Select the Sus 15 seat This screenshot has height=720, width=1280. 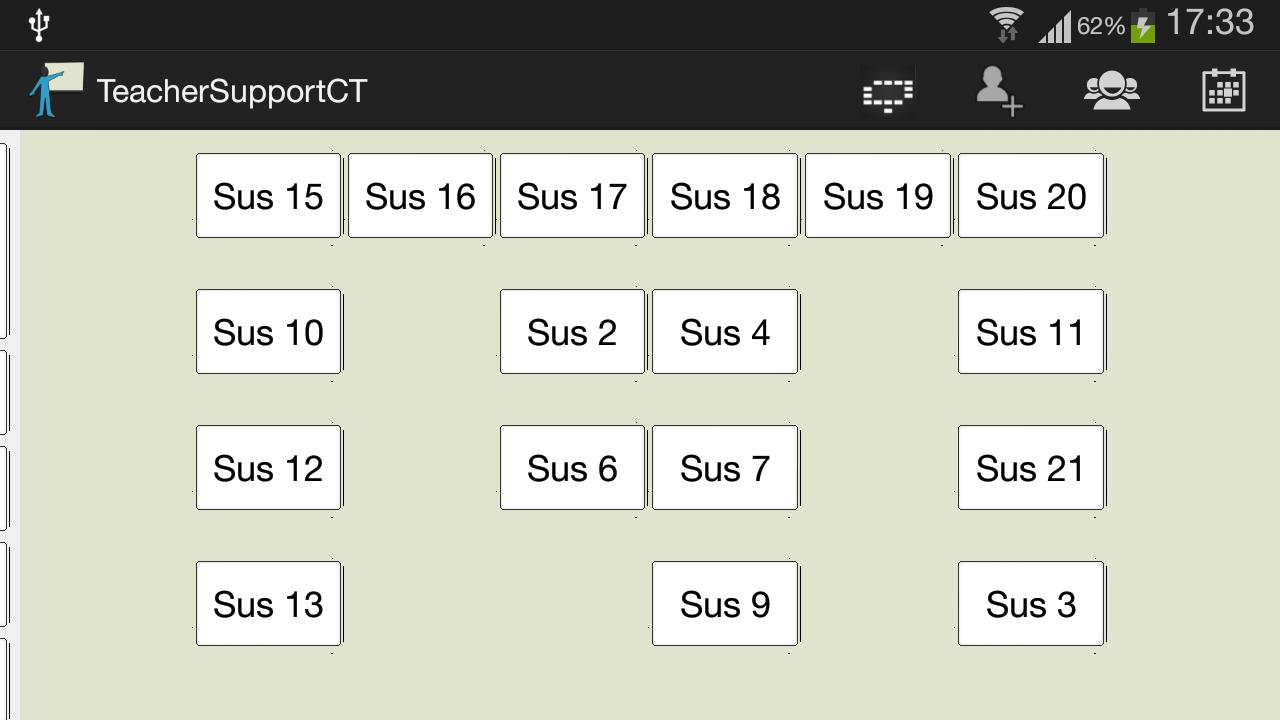pyautogui.click(x=267, y=196)
